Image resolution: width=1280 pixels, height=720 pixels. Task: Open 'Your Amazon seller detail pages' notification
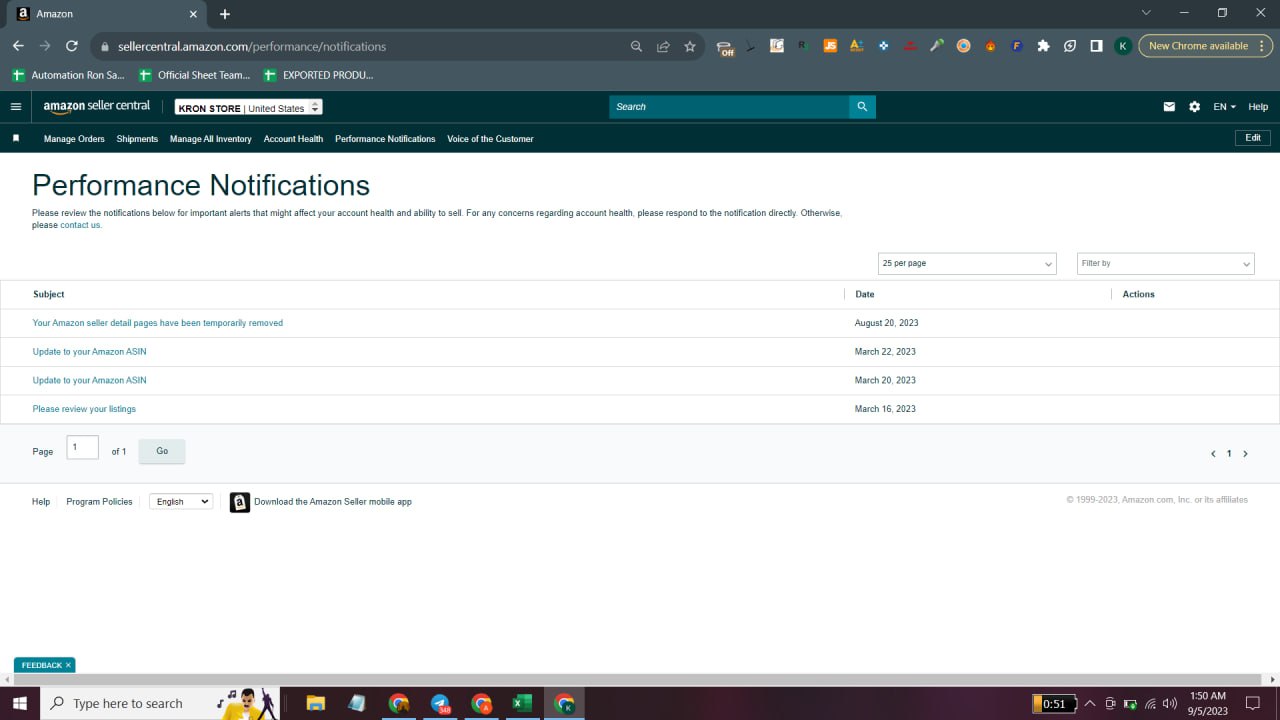tap(158, 323)
